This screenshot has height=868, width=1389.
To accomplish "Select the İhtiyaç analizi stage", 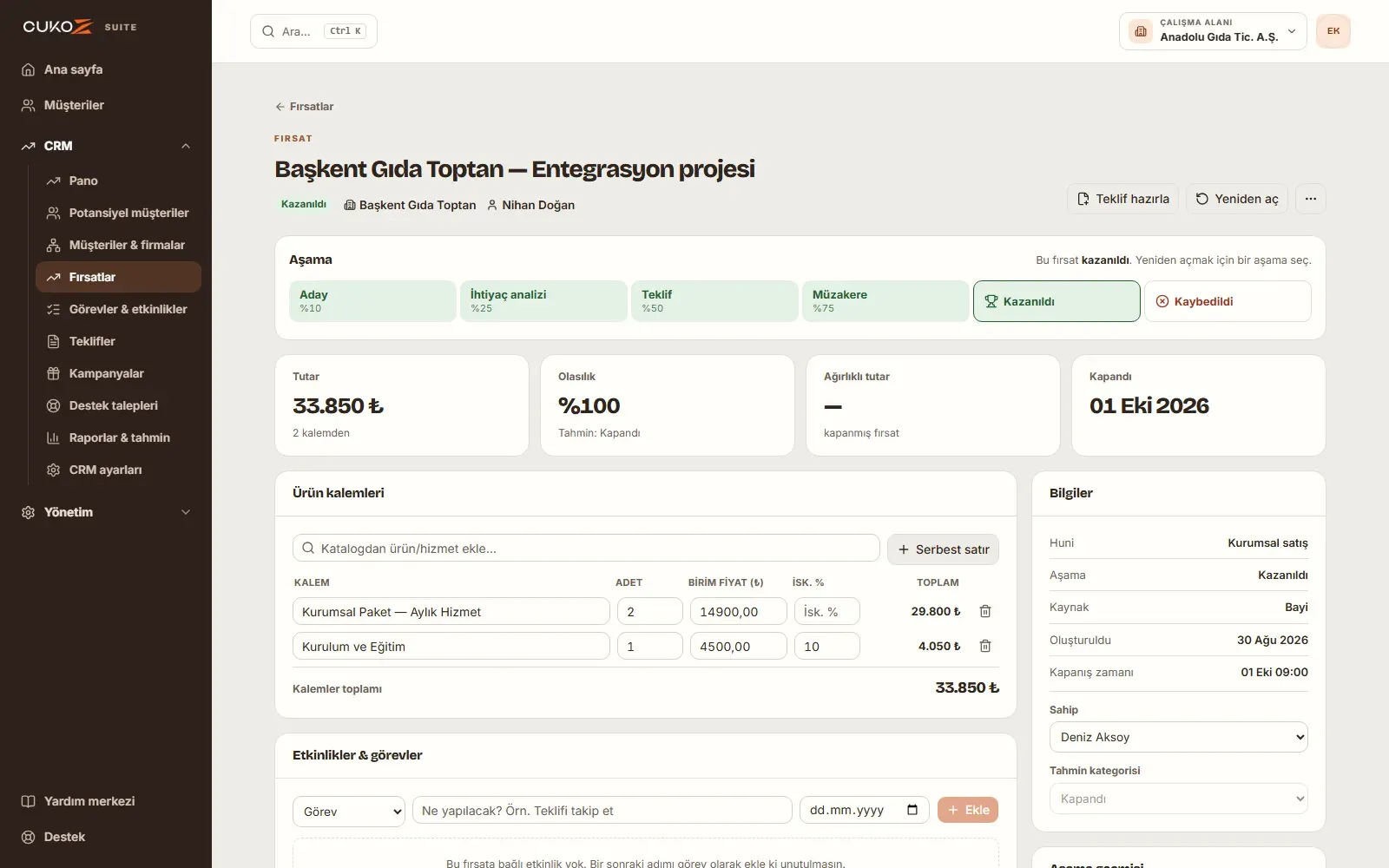I will coord(543,301).
